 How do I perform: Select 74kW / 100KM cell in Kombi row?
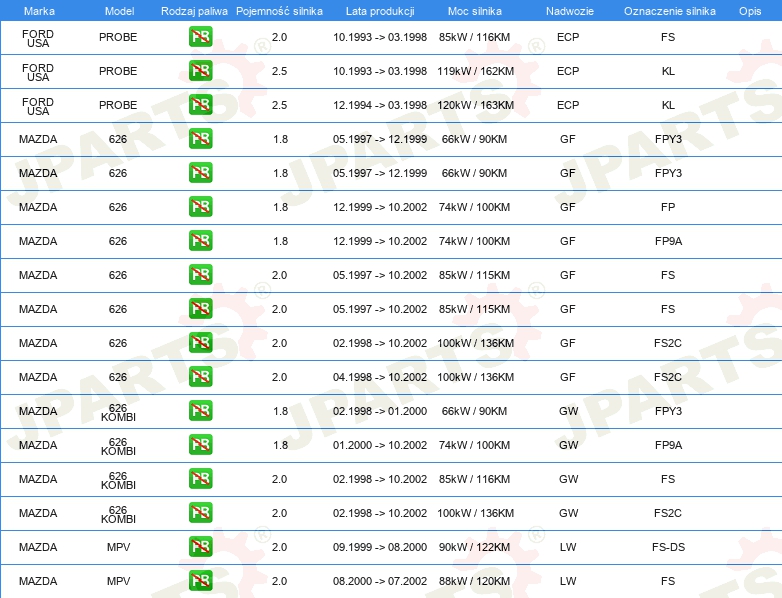(x=474, y=445)
